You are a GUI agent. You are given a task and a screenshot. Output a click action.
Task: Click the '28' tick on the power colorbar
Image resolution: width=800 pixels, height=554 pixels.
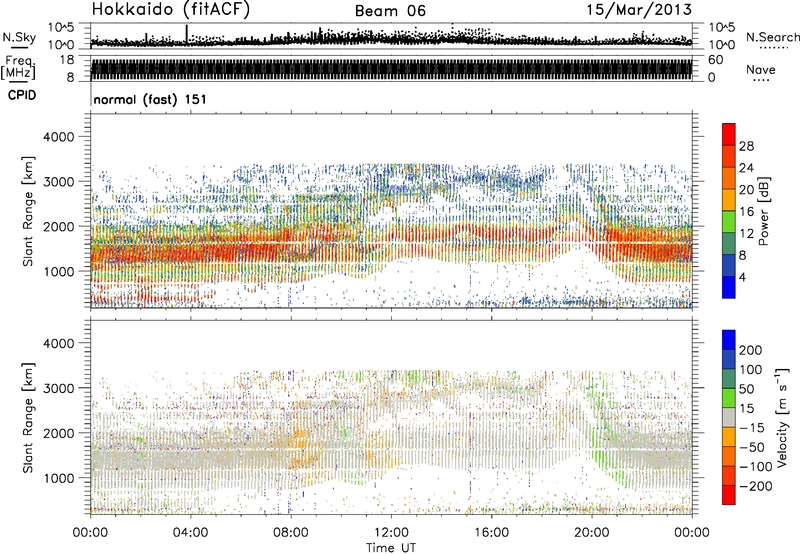(746, 146)
